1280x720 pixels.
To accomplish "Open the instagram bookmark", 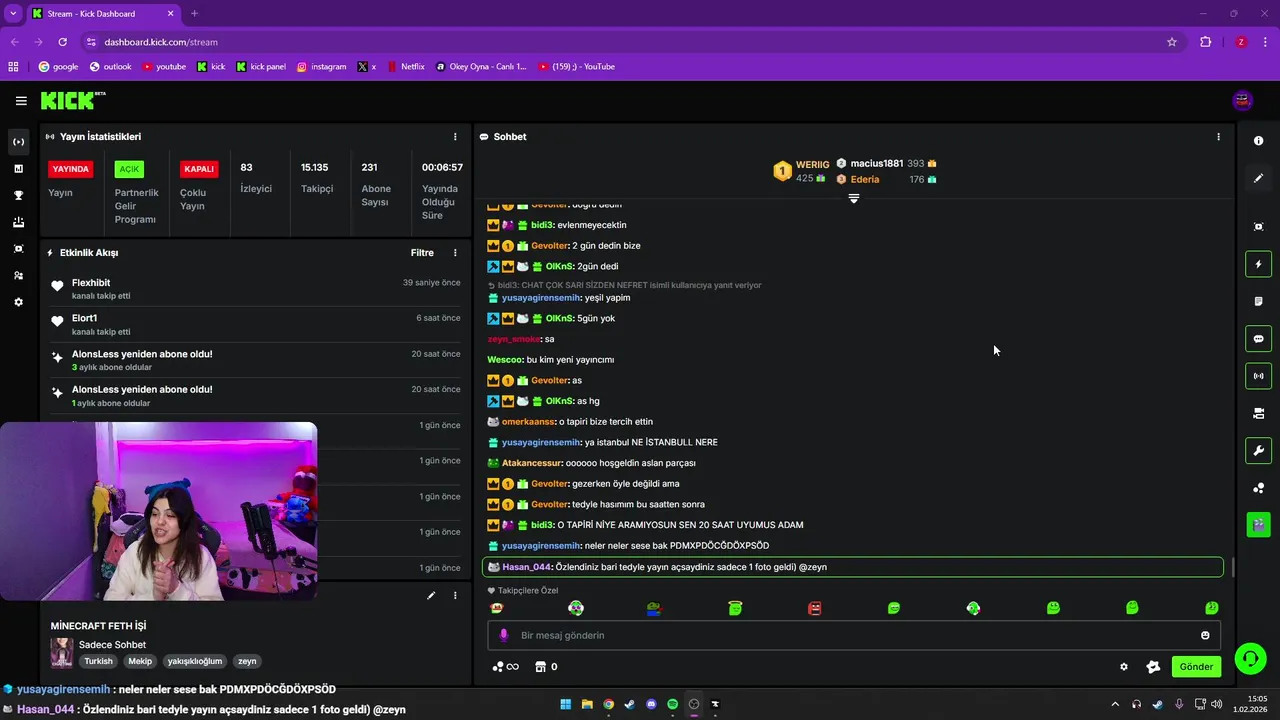I will (x=321, y=67).
